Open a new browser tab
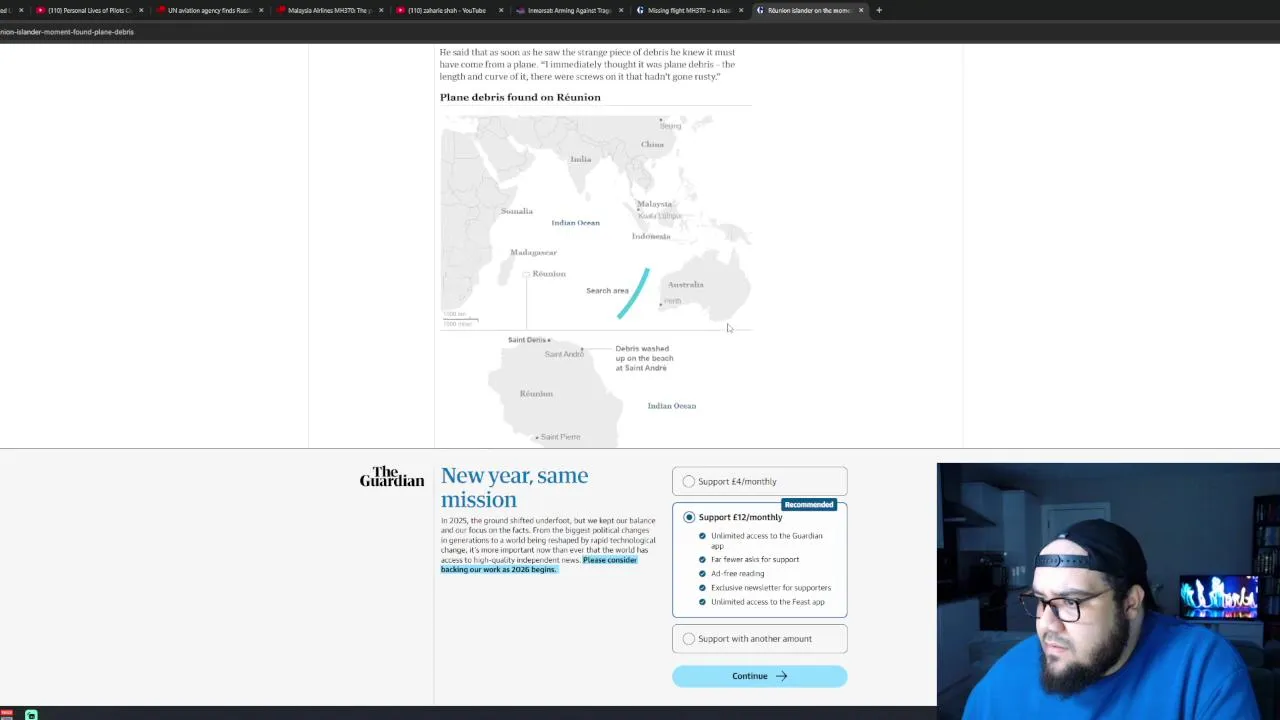1280x720 pixels. (x=879, y=10)
